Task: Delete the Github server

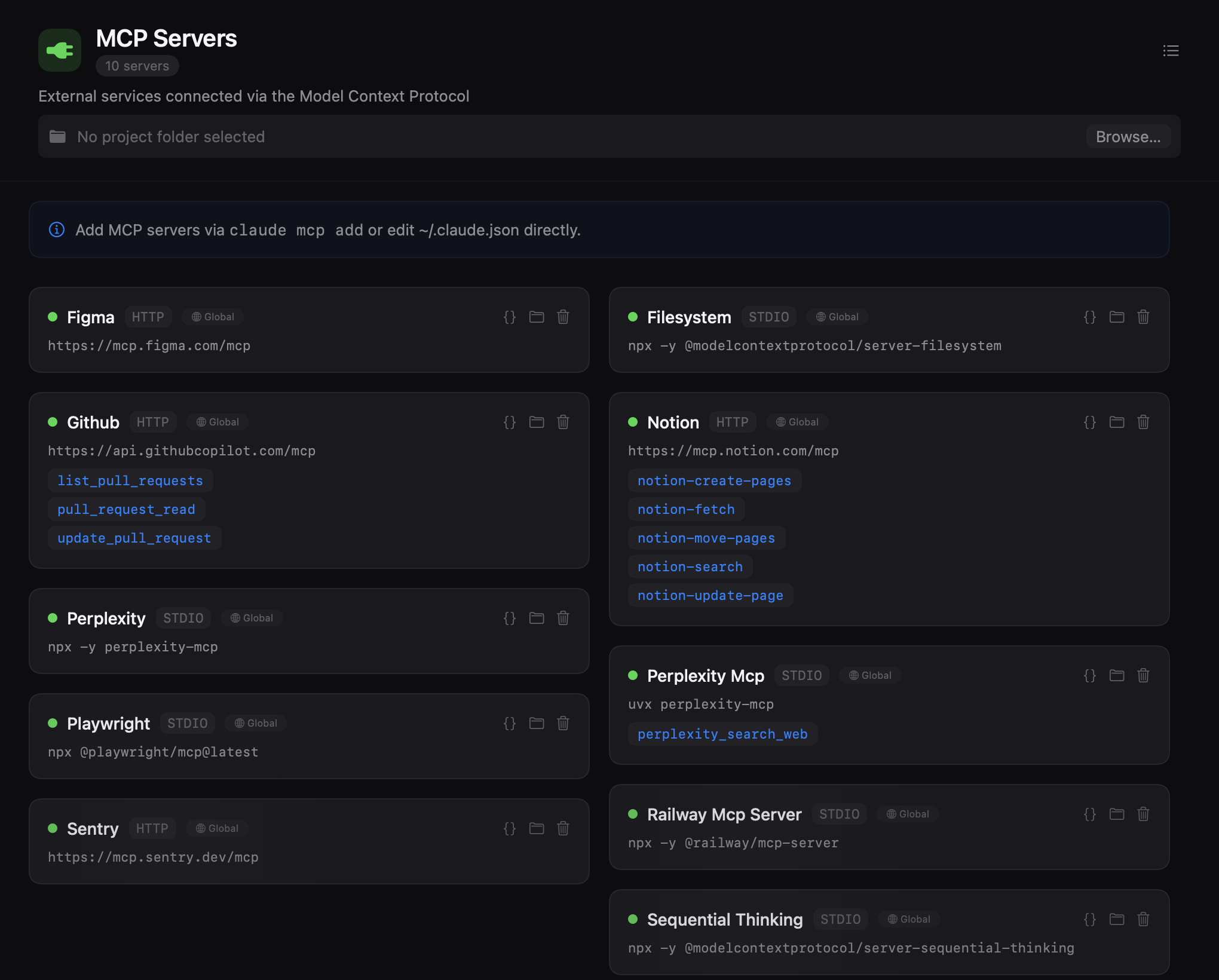Action: (563, 422)
